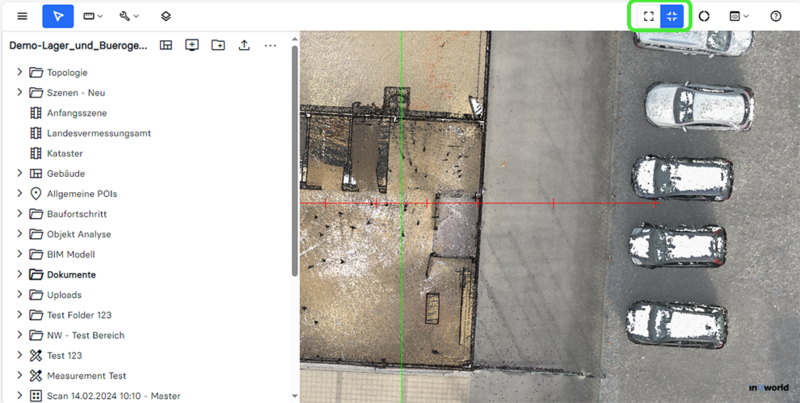Open the wrench tools dropdown
This screenshot has width=800, height=403.
pos(129,16)
